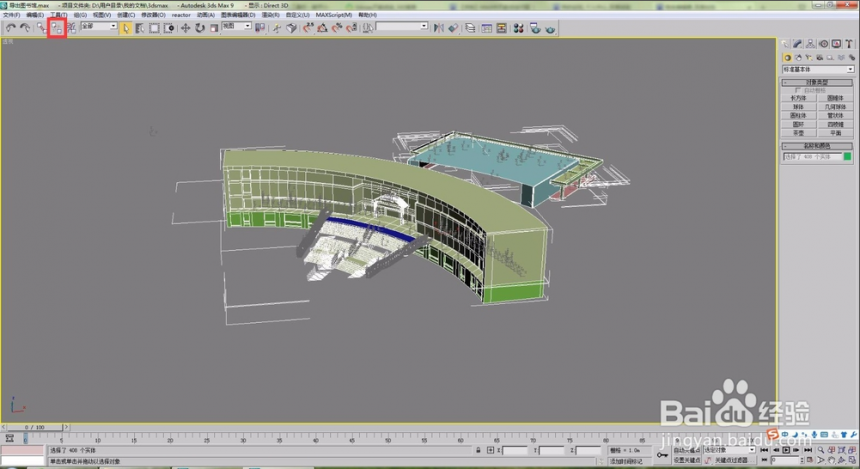Click the Go to End playback button

coord(807,450)
